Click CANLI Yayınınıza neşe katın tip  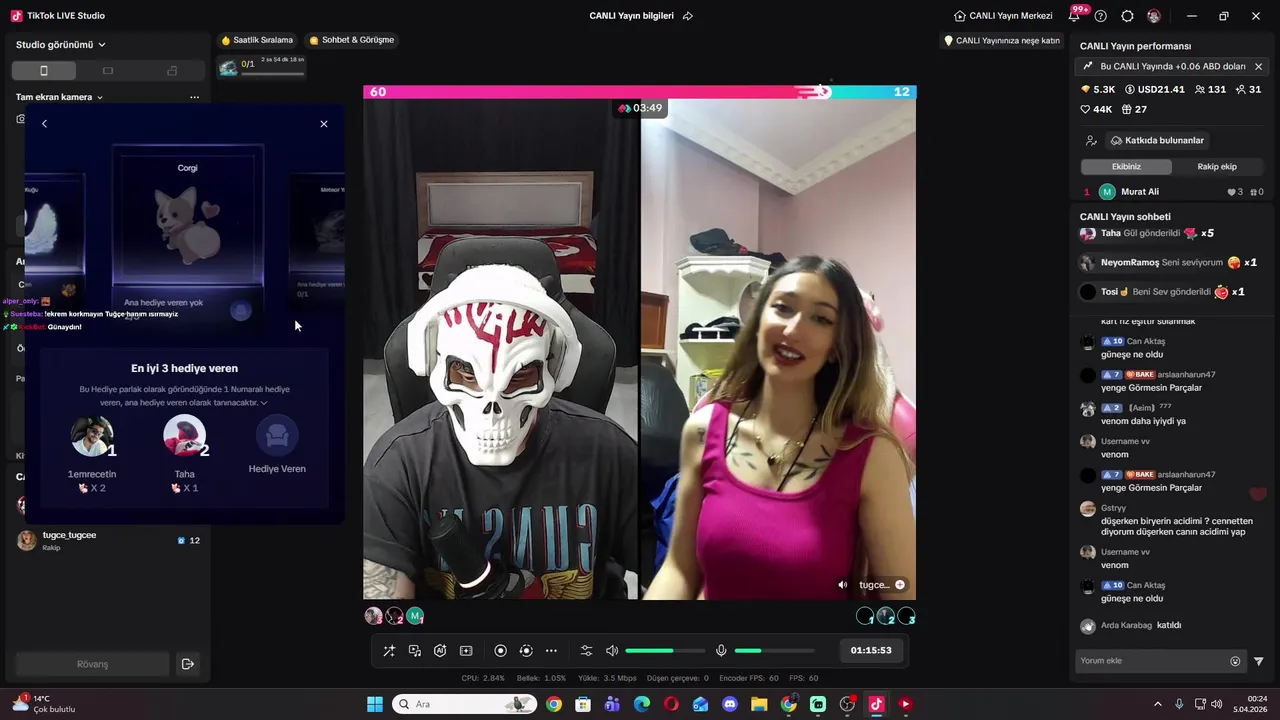(x=1002, y=41)
